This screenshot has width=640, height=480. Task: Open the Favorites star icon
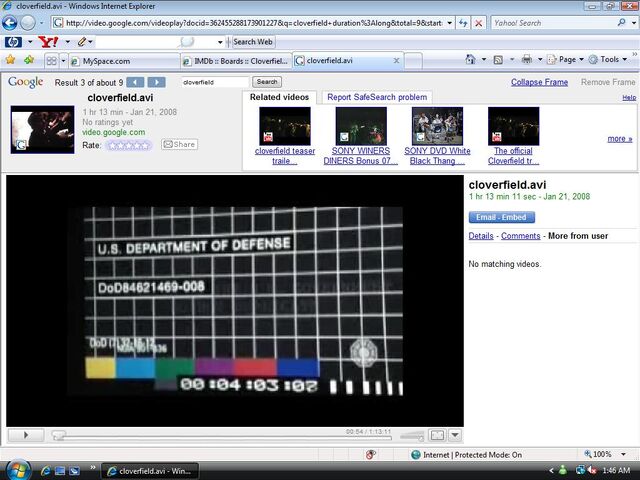(10, 60)
